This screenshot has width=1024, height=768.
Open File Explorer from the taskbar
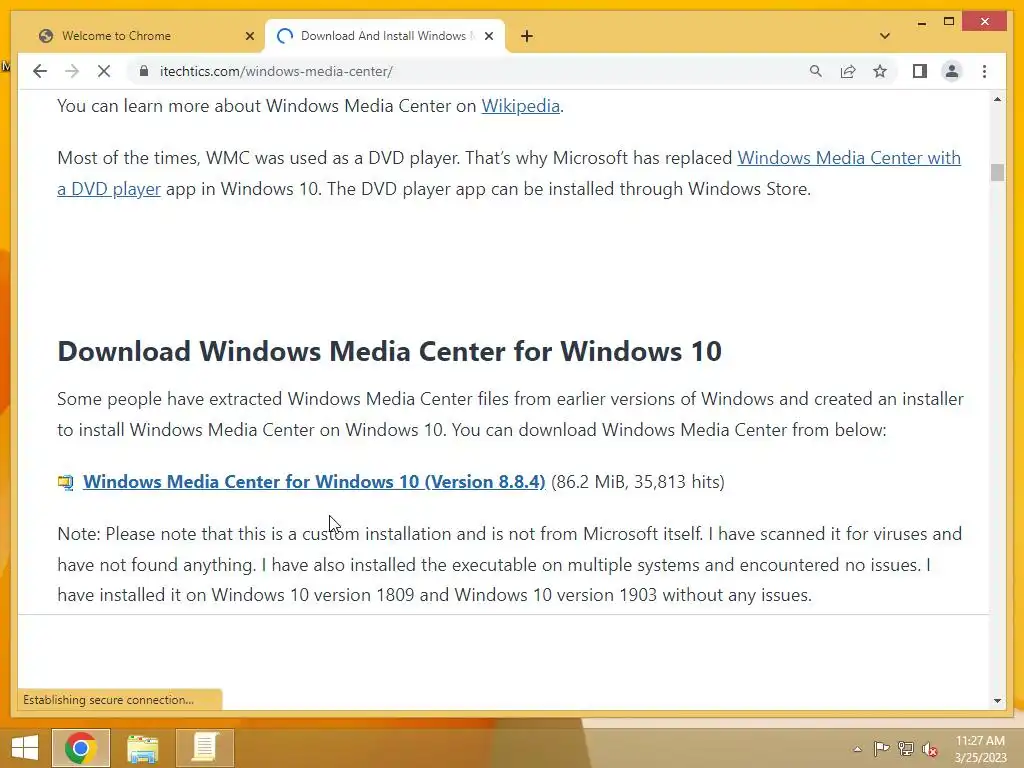pos(142,748)
